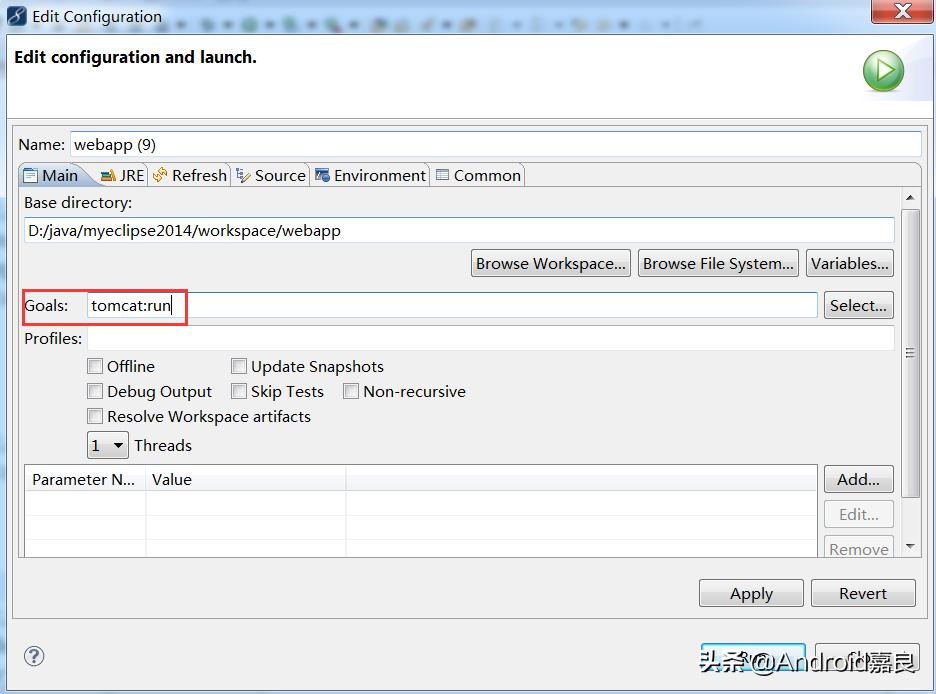Image resolution: width=936 pixels, height=694 pixels.
Task: Click inside the Profiles text field
Action: [x=490, y=339]
